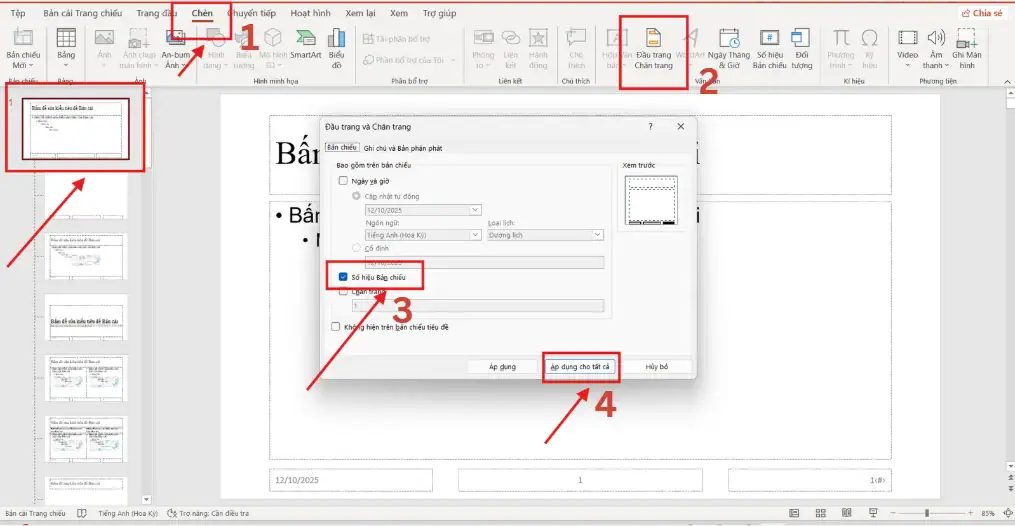The image size is (1015, 526).
Task: Open the Video insert icon
Action: 907,45
